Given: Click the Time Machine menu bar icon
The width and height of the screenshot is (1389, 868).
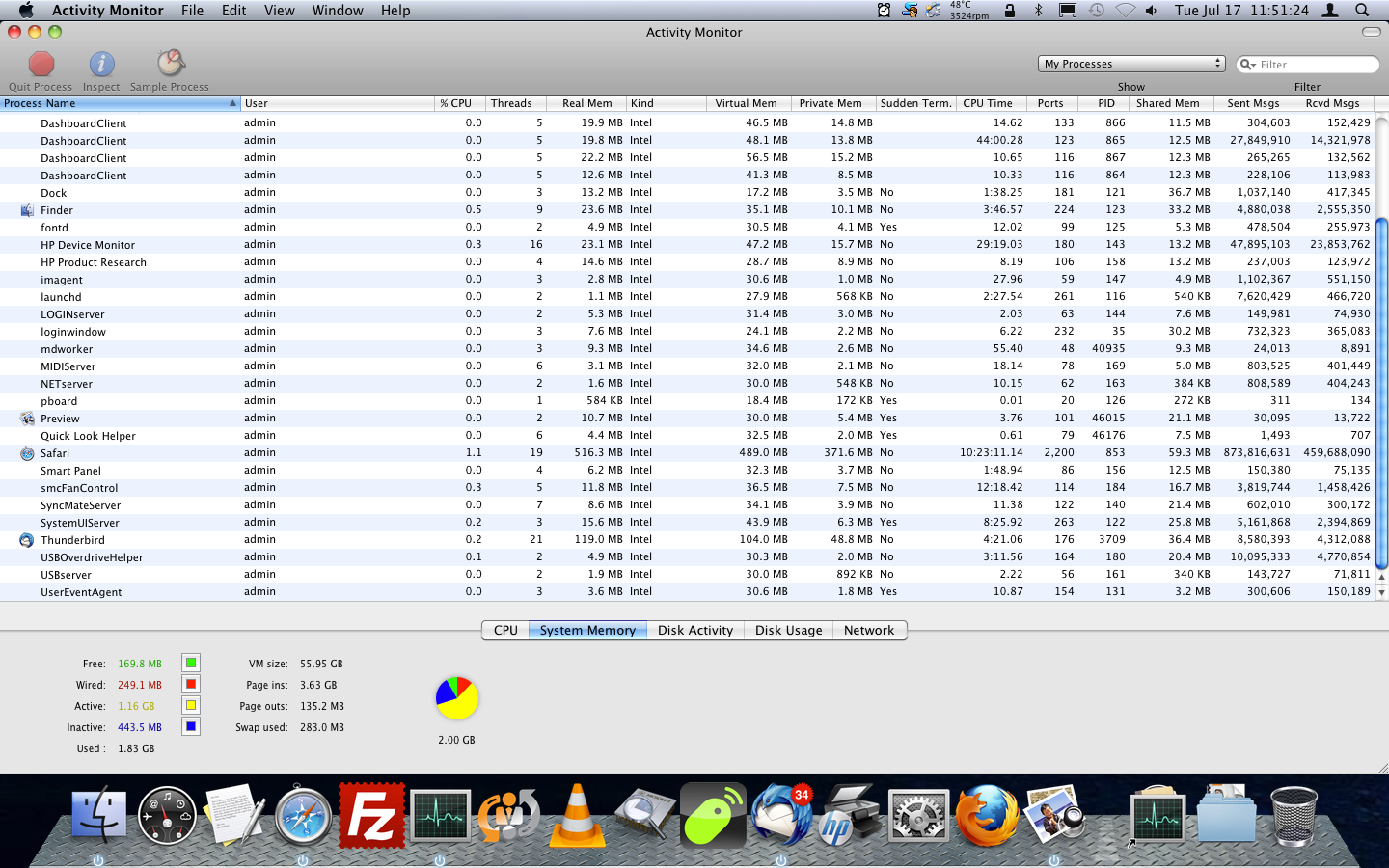Looking at the screenshot, I should click(x=1097, y=10).
